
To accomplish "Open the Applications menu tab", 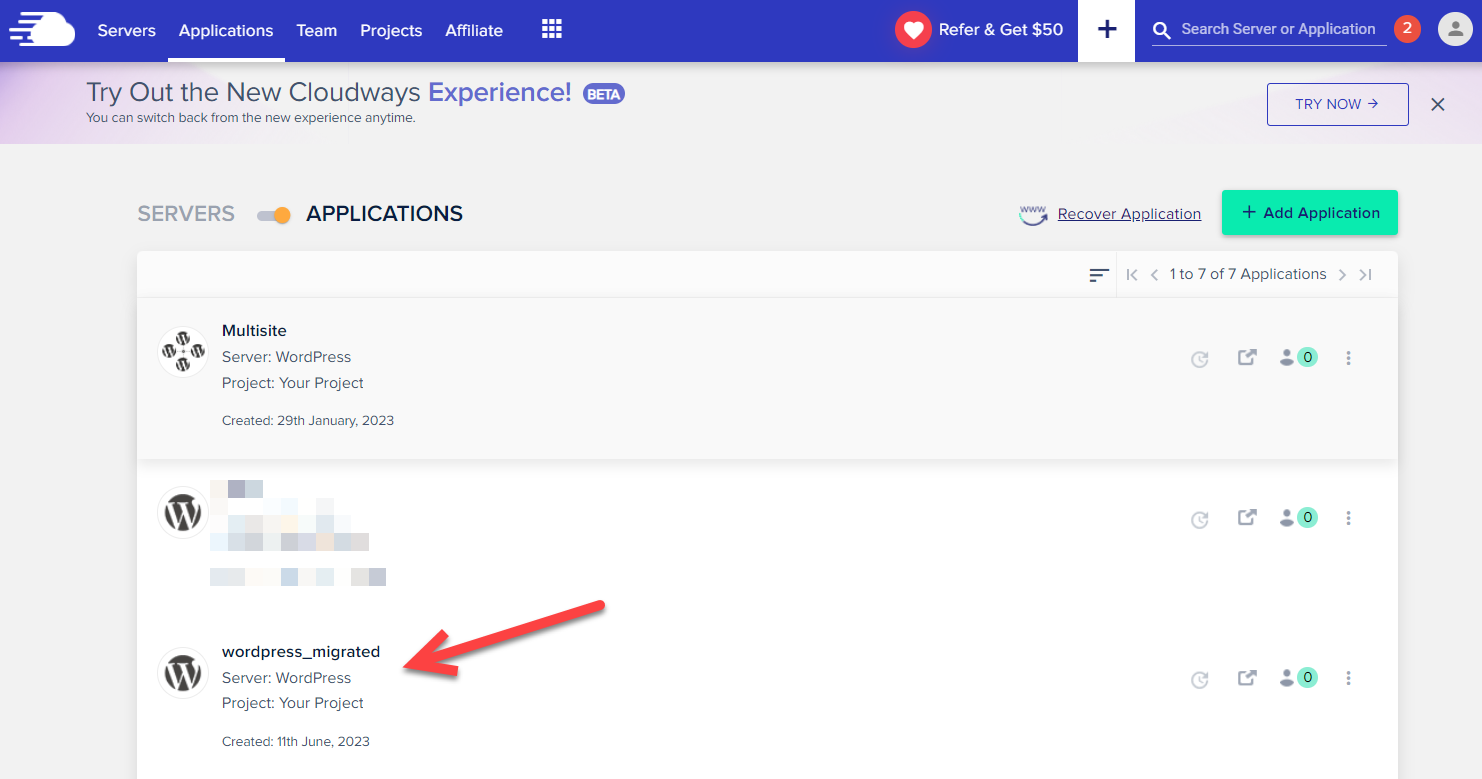I will (x=226, y=30).
